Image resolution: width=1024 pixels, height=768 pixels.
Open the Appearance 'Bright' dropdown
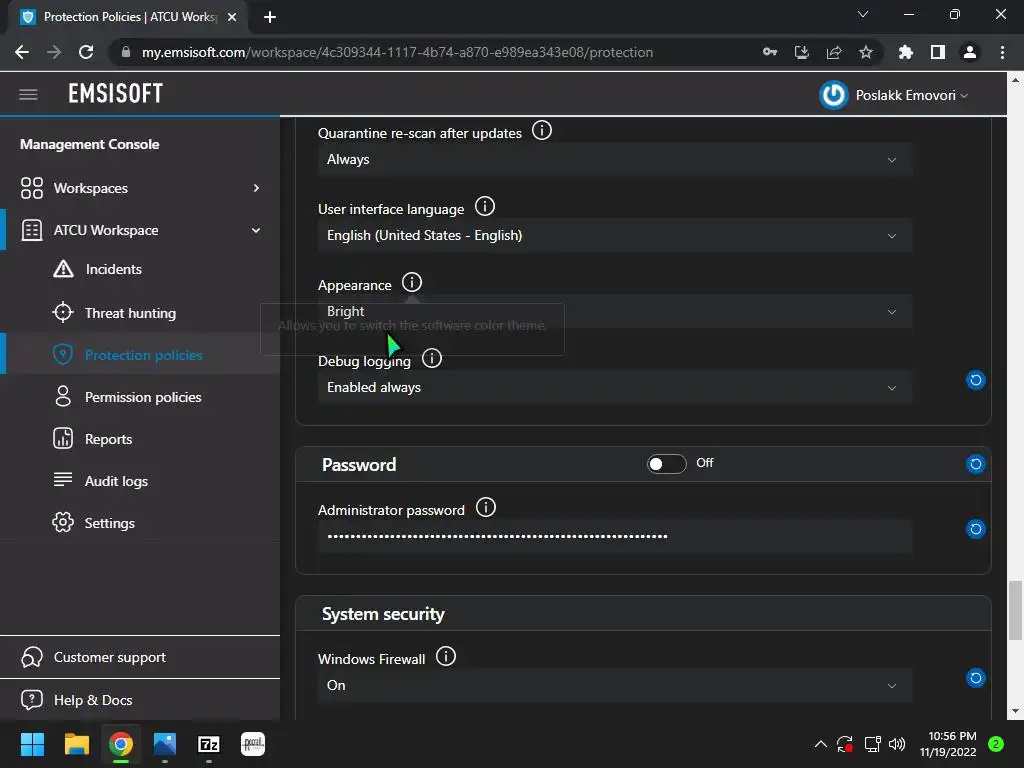[615, 312]
